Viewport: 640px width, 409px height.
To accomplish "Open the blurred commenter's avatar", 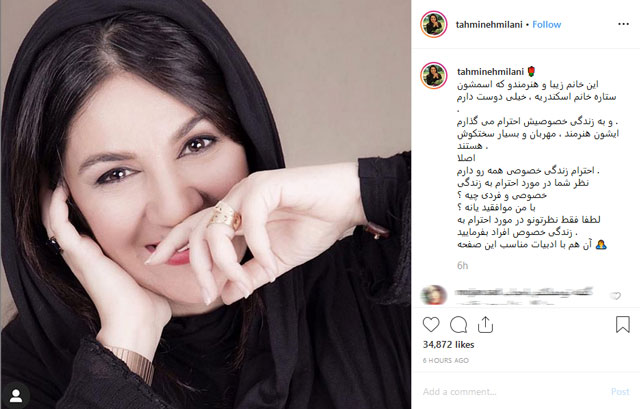I will tap(433, 295).
